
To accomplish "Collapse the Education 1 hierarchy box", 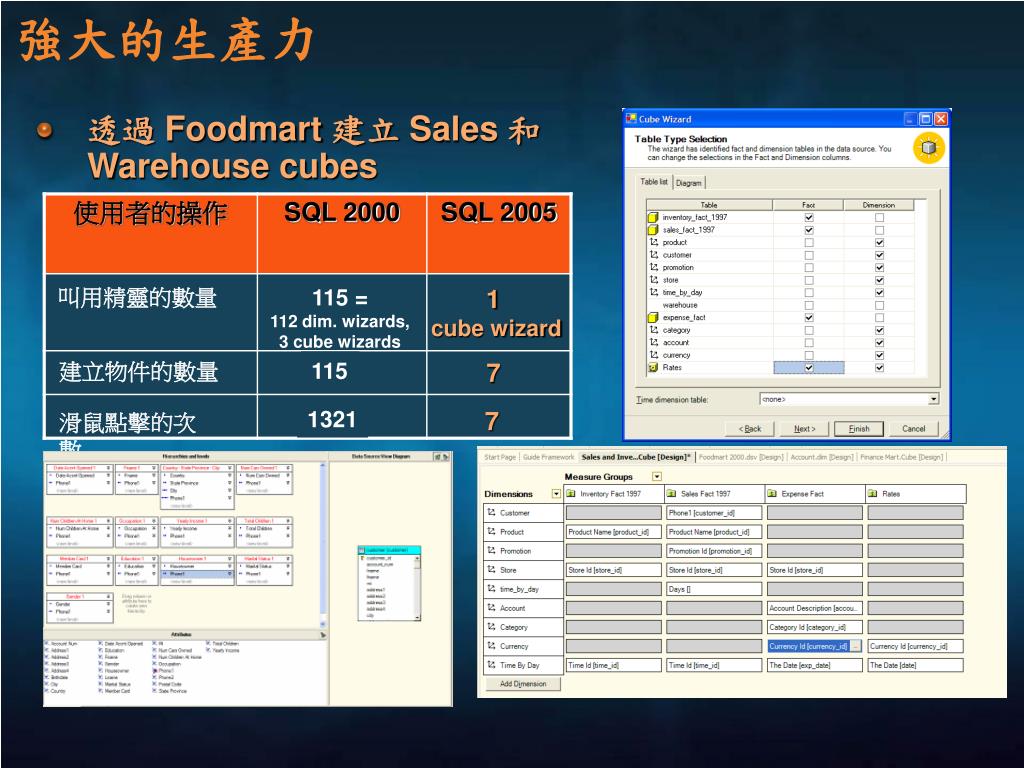I will tap(154, 559).
